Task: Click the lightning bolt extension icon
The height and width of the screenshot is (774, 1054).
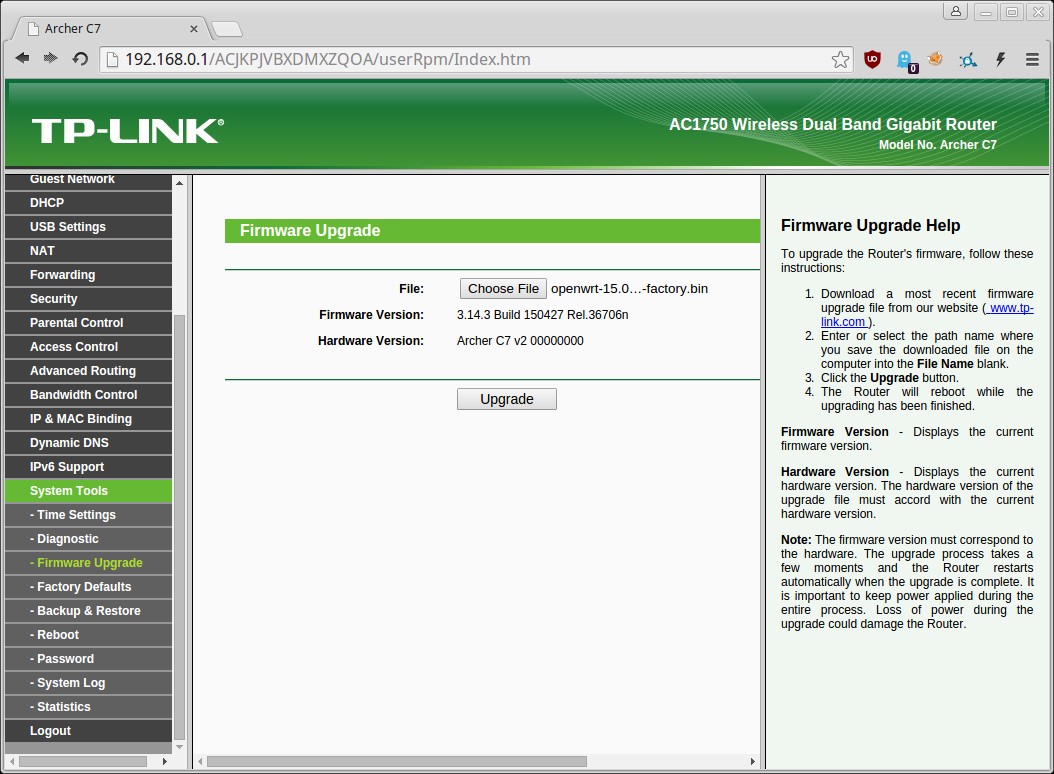Action: (x=1000, y=59)
